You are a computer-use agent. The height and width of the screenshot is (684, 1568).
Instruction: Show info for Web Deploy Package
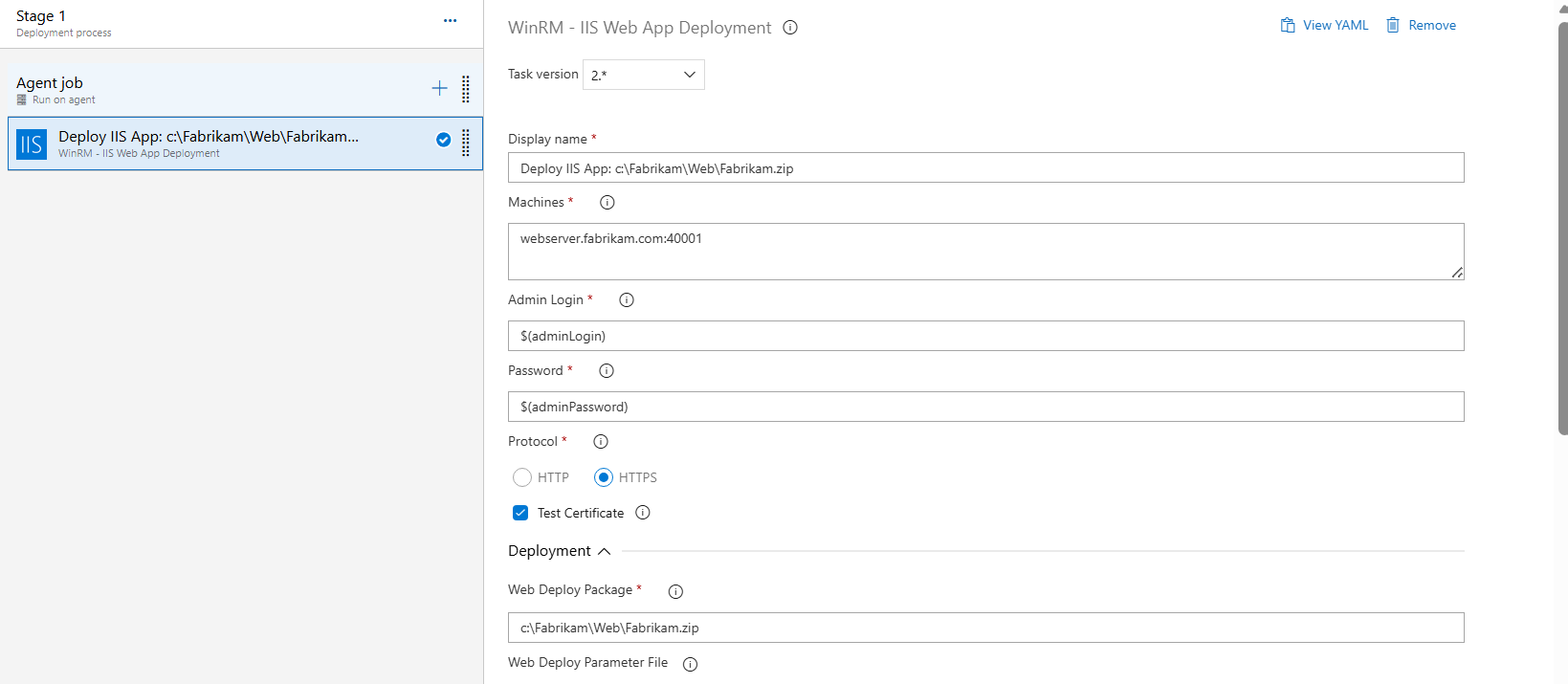(x=675, y=591)
